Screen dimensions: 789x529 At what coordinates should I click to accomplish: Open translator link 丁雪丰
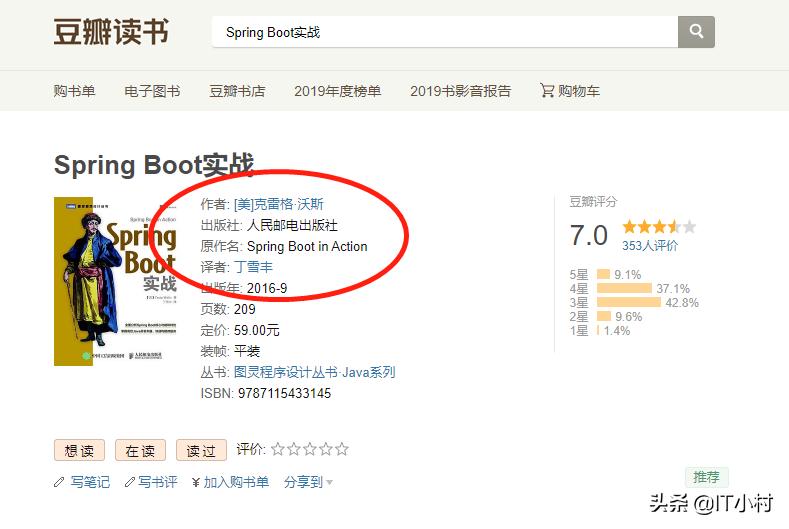click(253, 267)
